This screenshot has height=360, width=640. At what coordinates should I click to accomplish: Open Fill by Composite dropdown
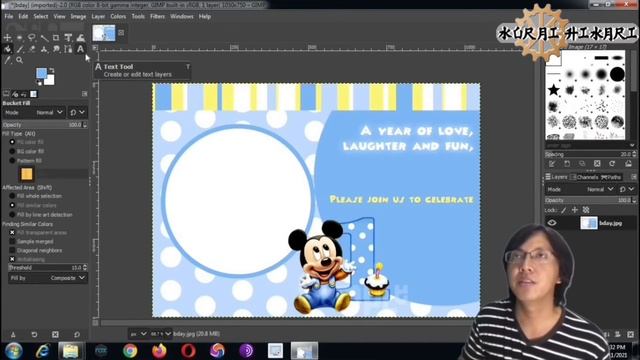(47, 278)
